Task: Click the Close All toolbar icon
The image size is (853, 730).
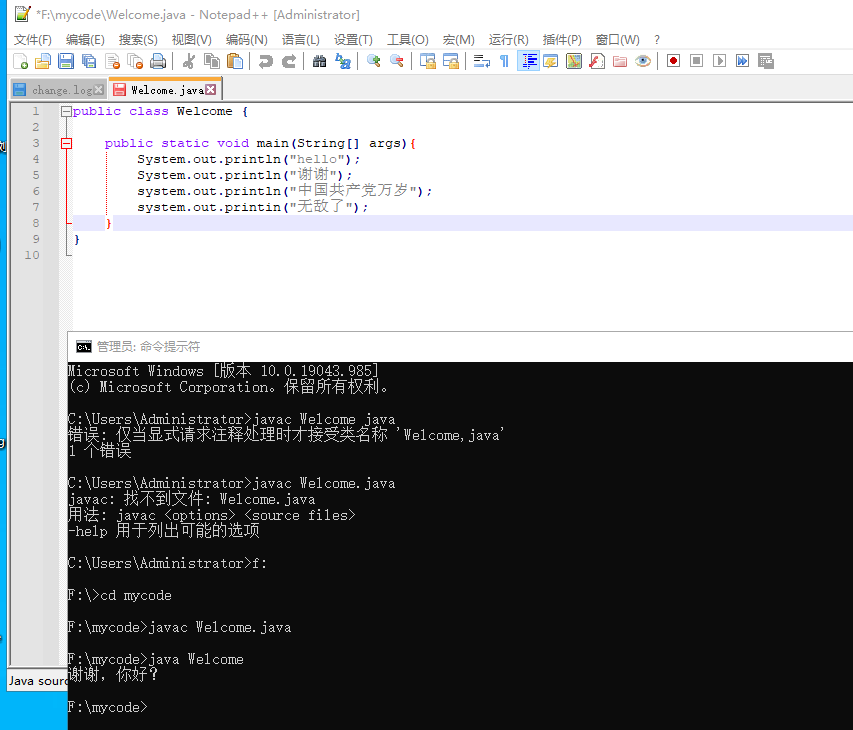Action: coord(135,61)
